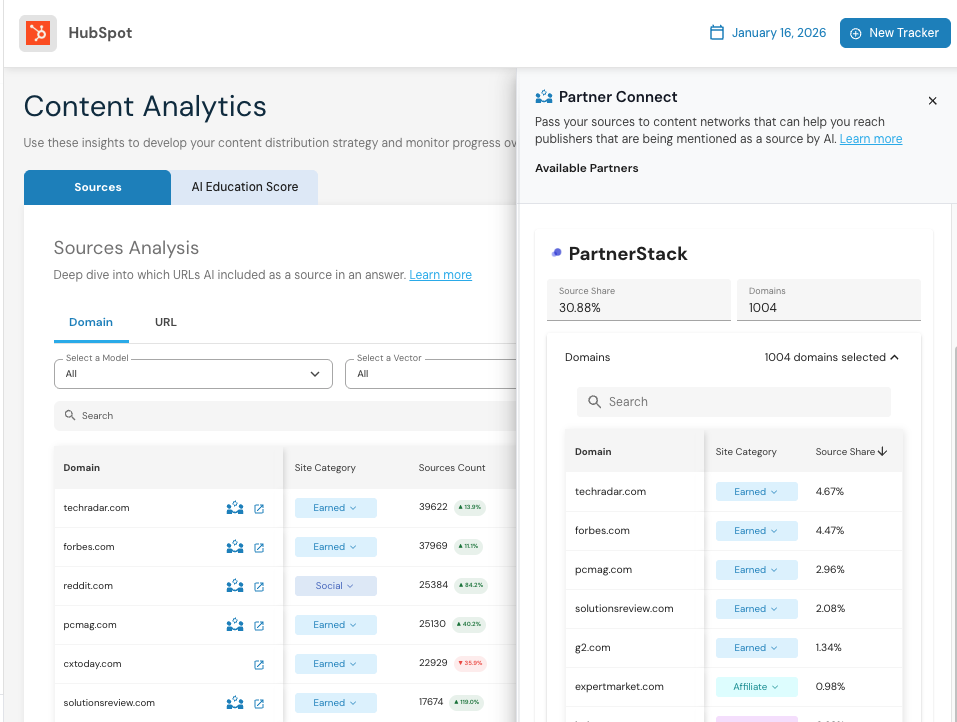This screenshot has height=722, width=957.
Task: Open Earned dropdown for g2.com in PartnerStack
Action: coord(757,648)
